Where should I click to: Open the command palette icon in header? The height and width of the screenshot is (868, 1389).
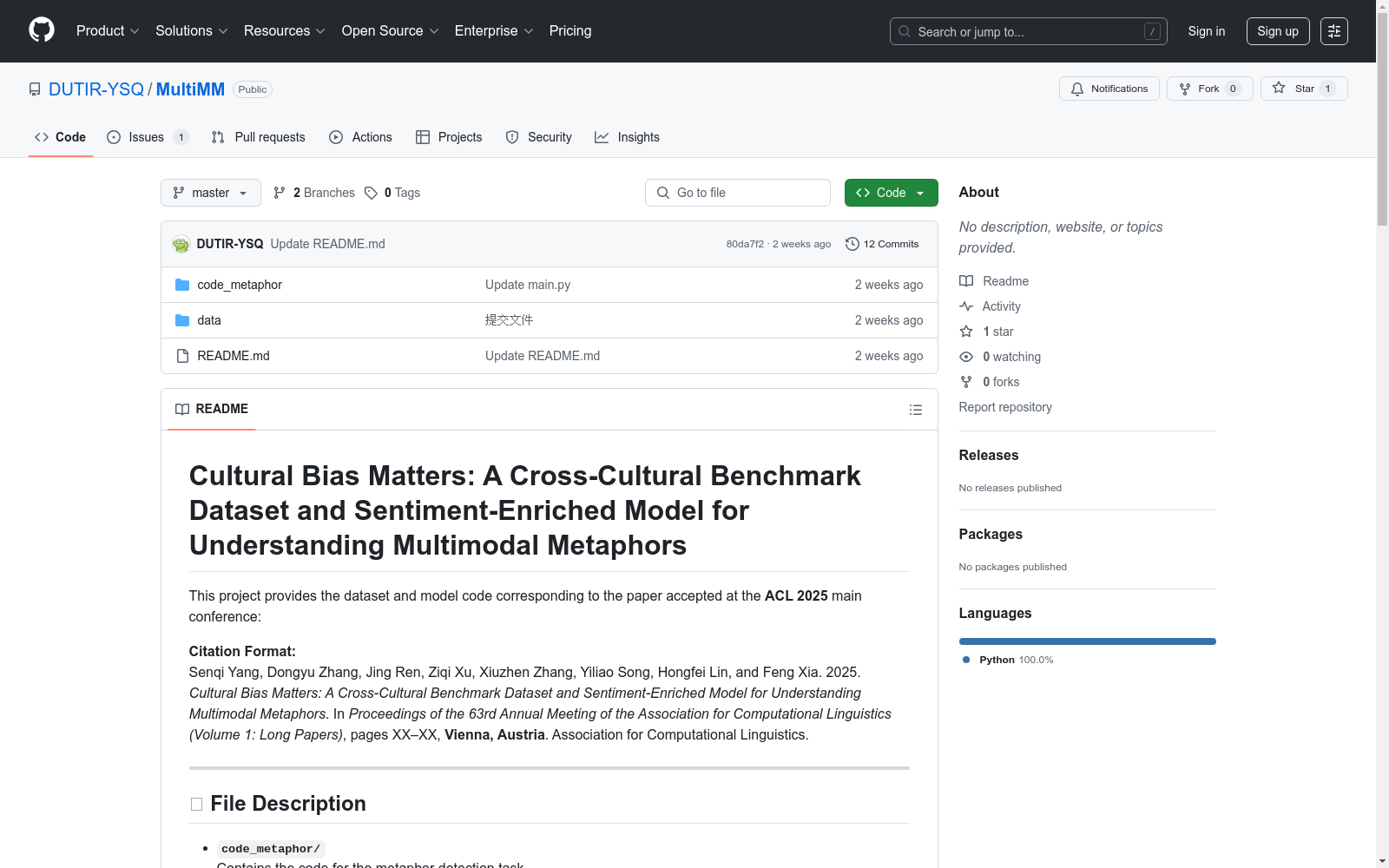click(1334, 31)
